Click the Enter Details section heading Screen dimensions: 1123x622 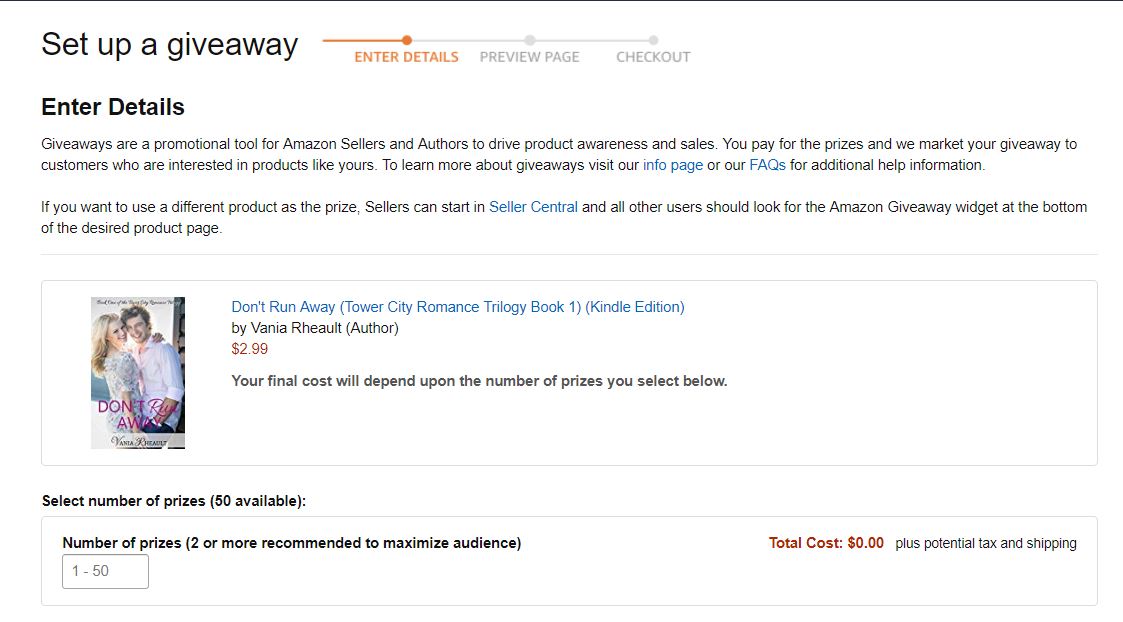[x=111, y=107]
